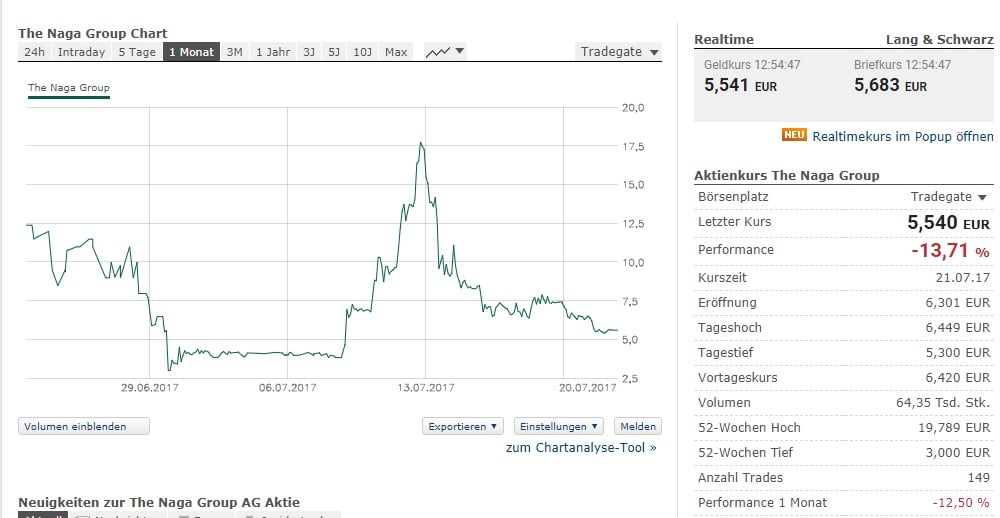
Task: Select the 5 Tage range tab
Action: (x=137, y=52)
